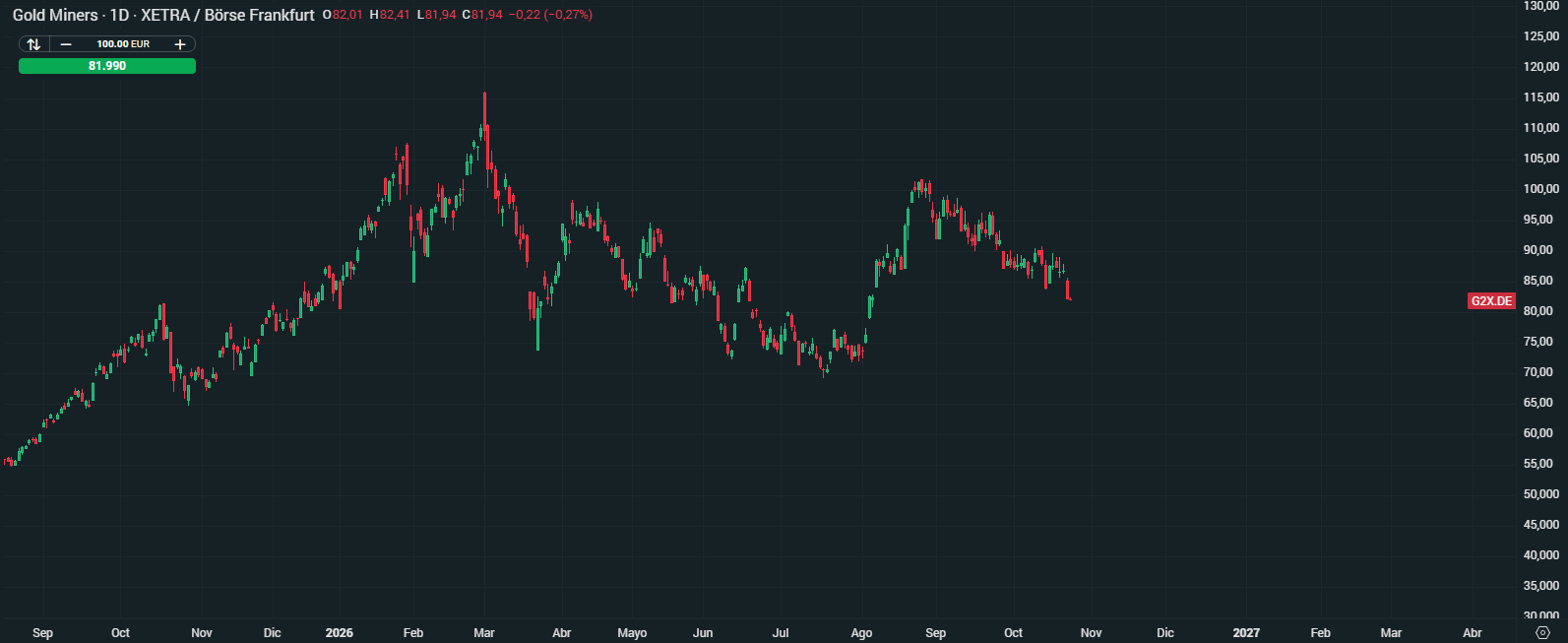Click the low value L81,94
The height and width of the screenshot is (643, 1568).
coord(436,15)
